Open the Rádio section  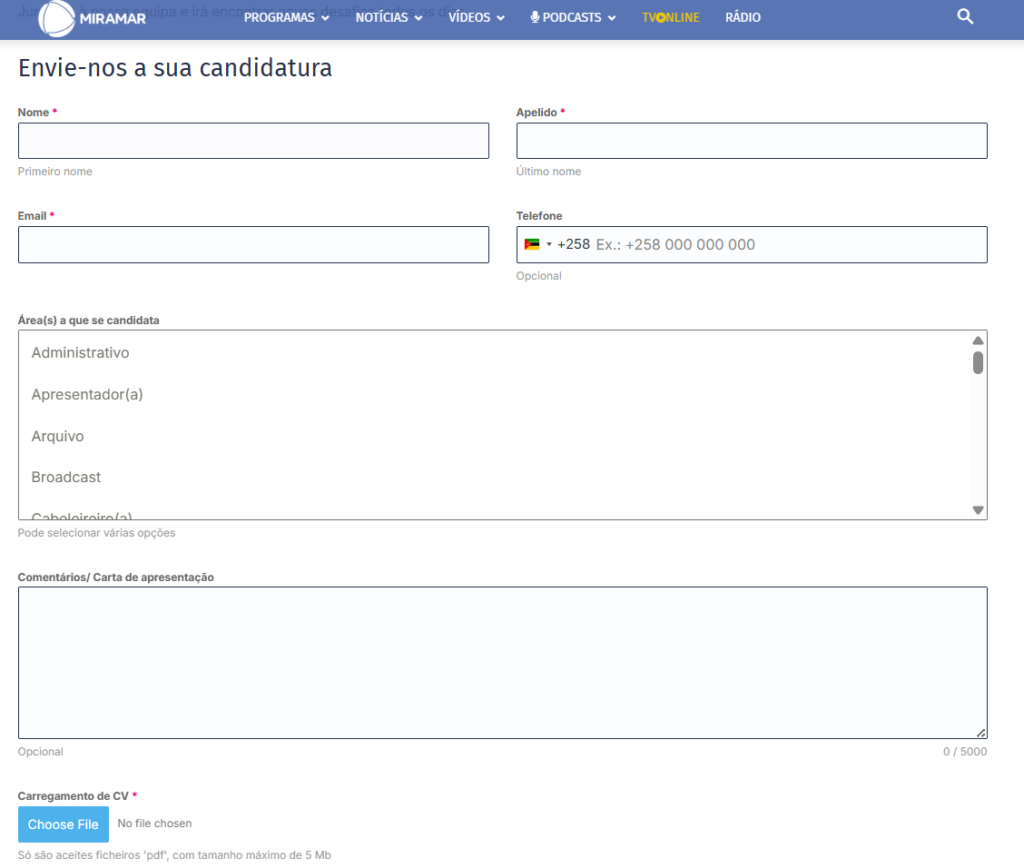pos(742,17)
